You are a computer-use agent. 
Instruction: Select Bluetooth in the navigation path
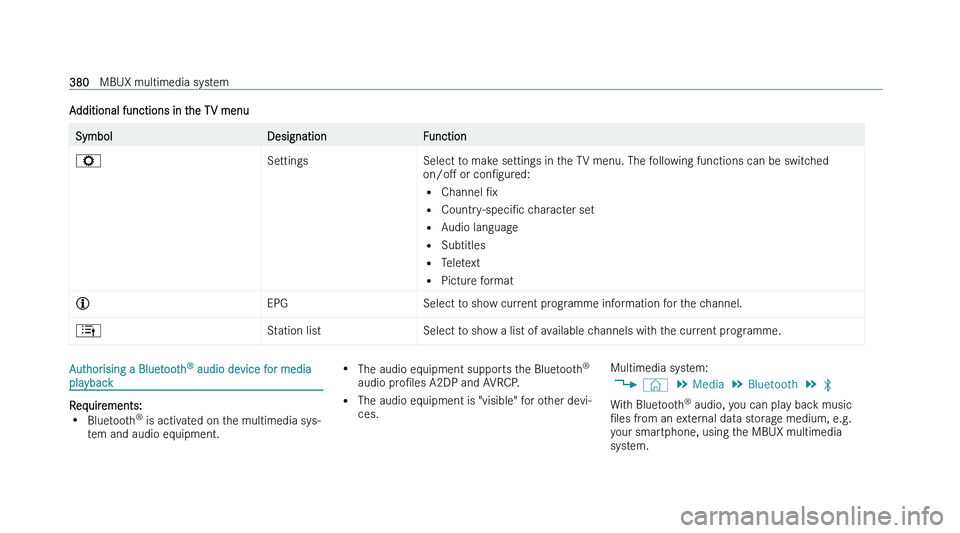773,384
